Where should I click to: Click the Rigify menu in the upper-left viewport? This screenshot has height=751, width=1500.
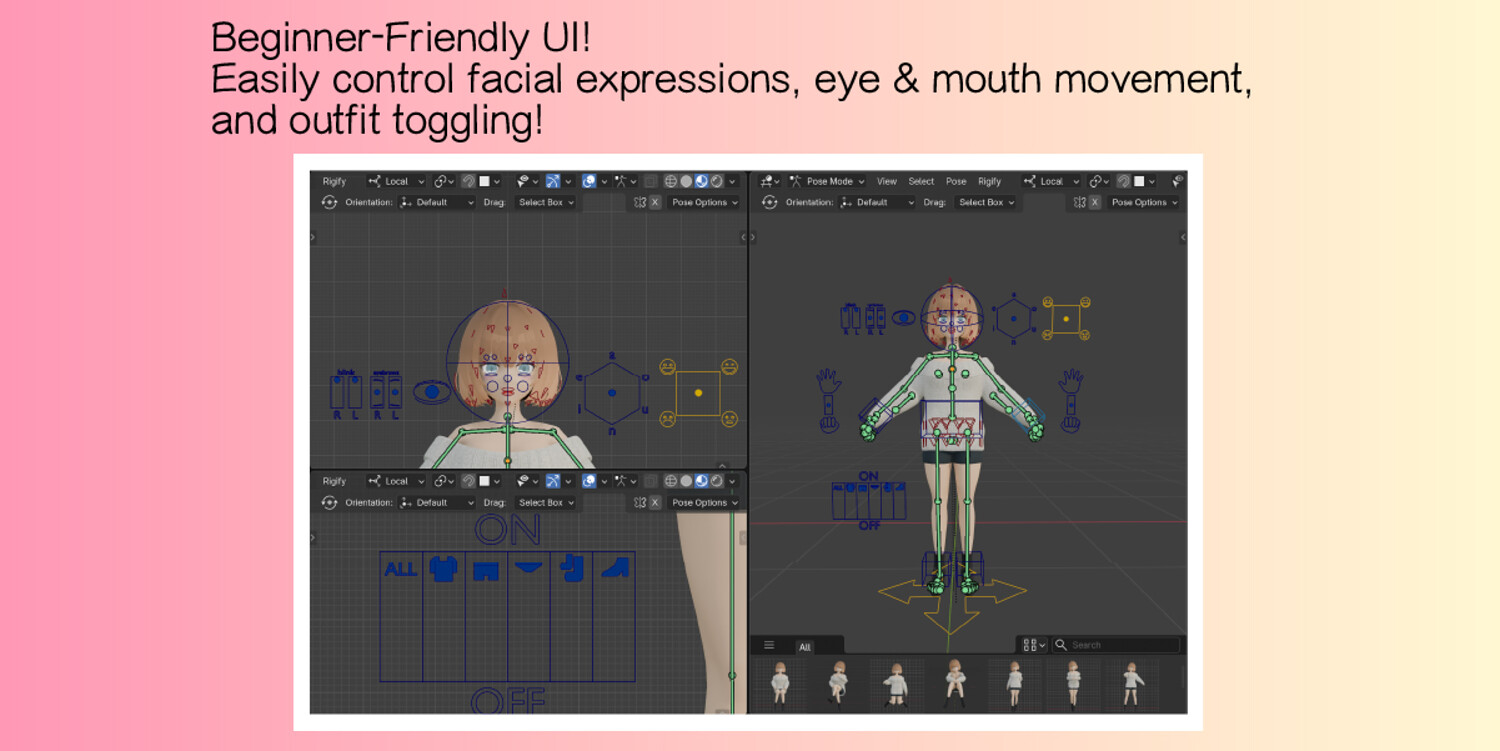334,181
